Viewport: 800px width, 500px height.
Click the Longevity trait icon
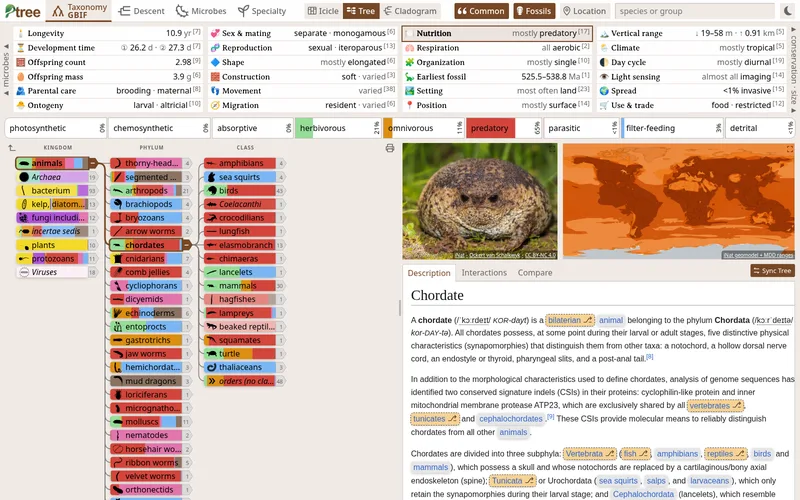click(20, 33)
